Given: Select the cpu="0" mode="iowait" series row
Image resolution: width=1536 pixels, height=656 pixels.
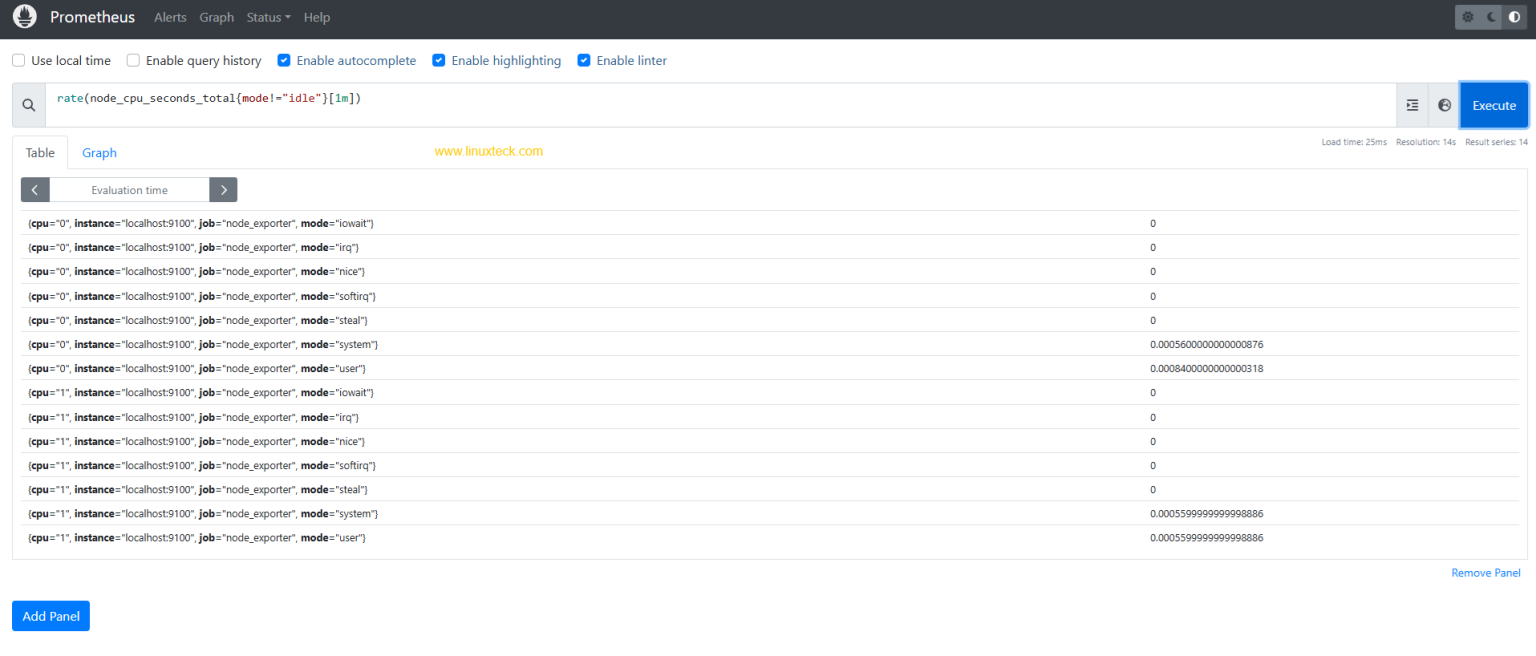Looking at the screenshot, I should [x=769, y=223].
